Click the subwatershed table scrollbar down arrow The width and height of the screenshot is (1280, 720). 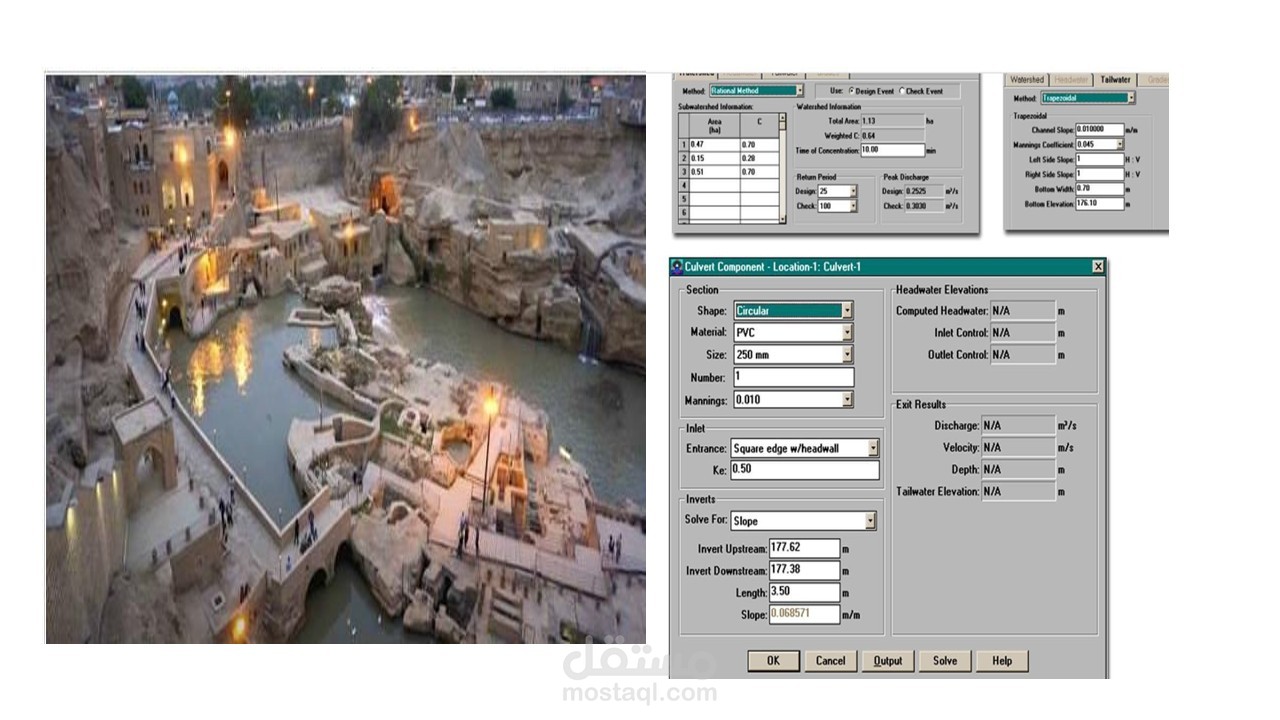(x=782, y=219)
